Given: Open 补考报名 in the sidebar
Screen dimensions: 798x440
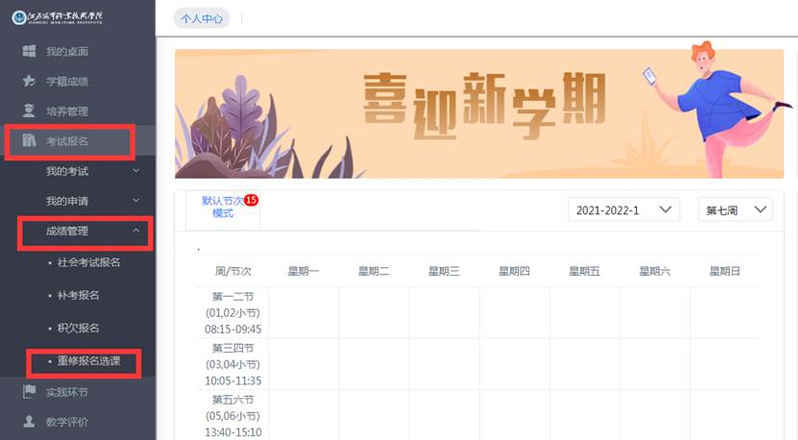Looking at the screenshot, I should [78, 295].
